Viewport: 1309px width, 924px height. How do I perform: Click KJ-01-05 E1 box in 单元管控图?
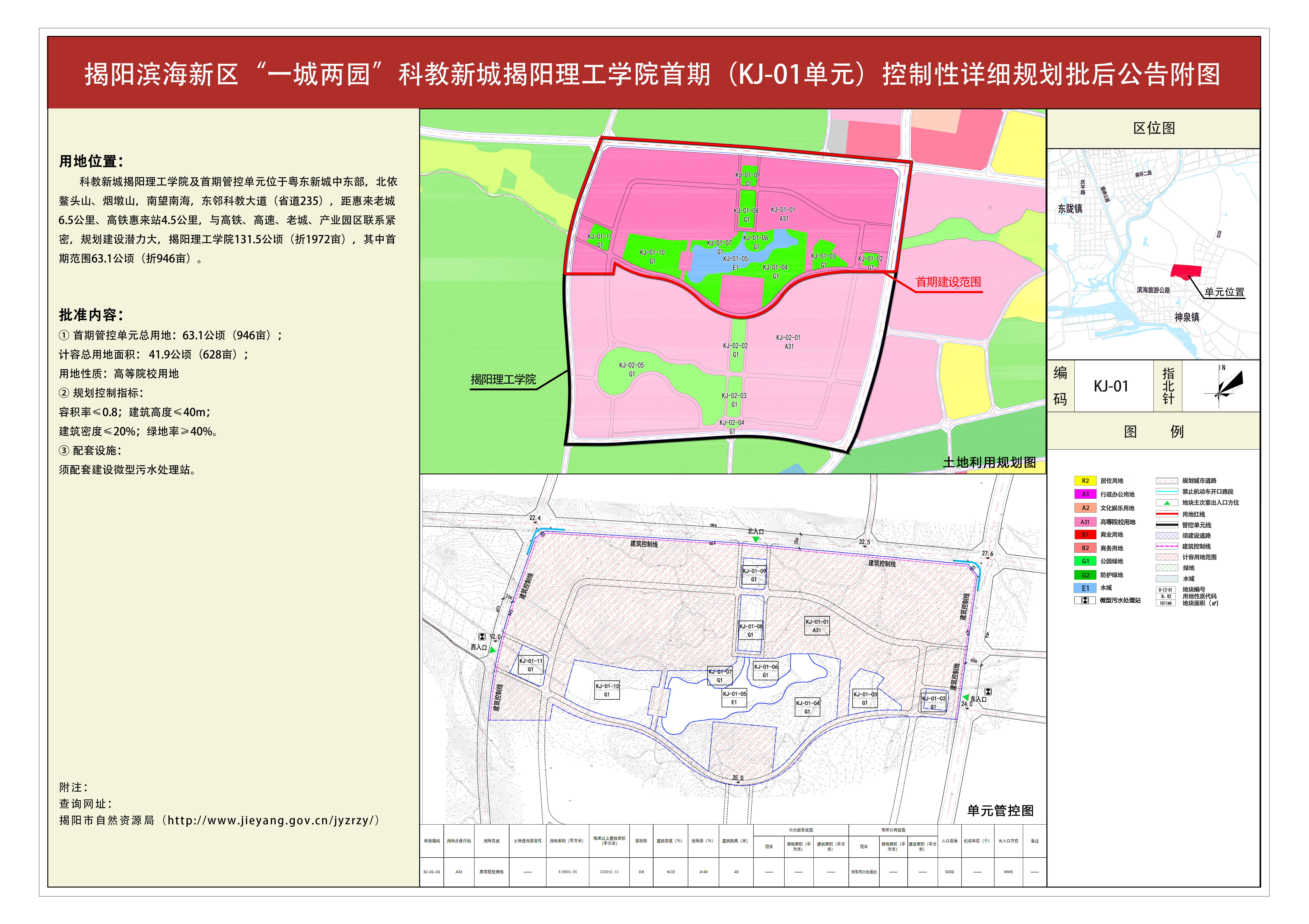[734, 698]
